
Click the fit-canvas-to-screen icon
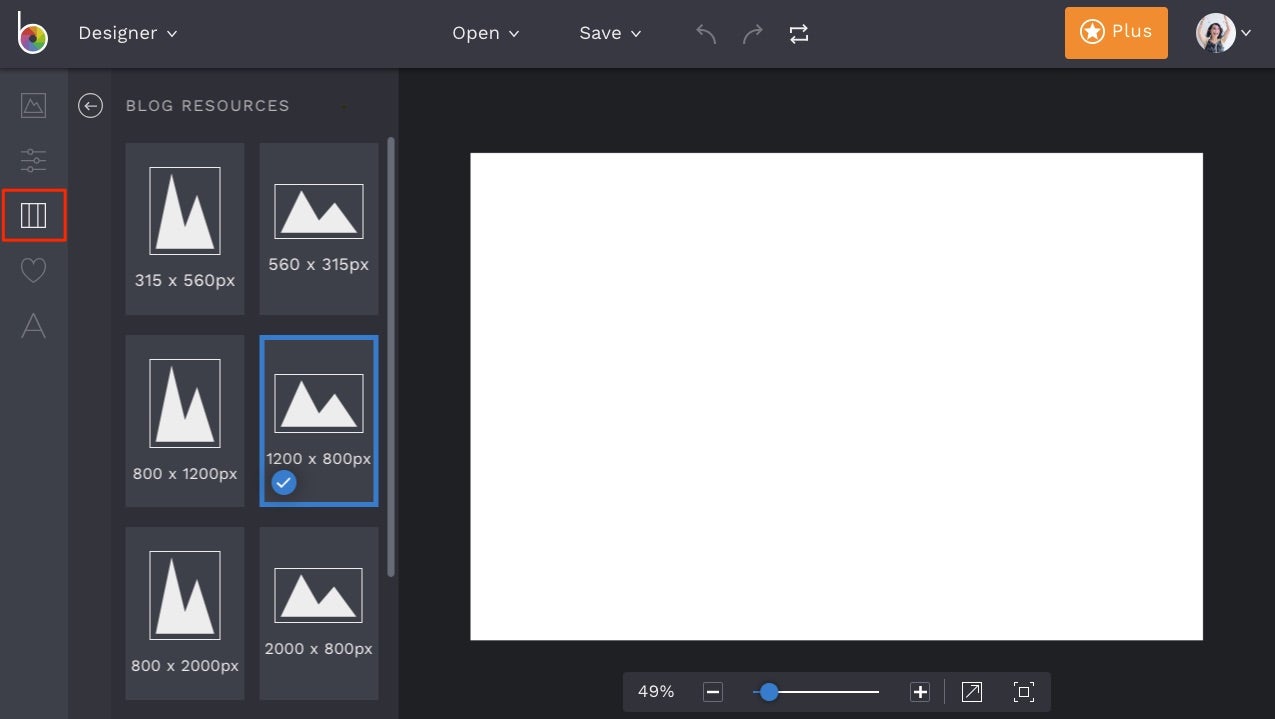coord(1023,691)
